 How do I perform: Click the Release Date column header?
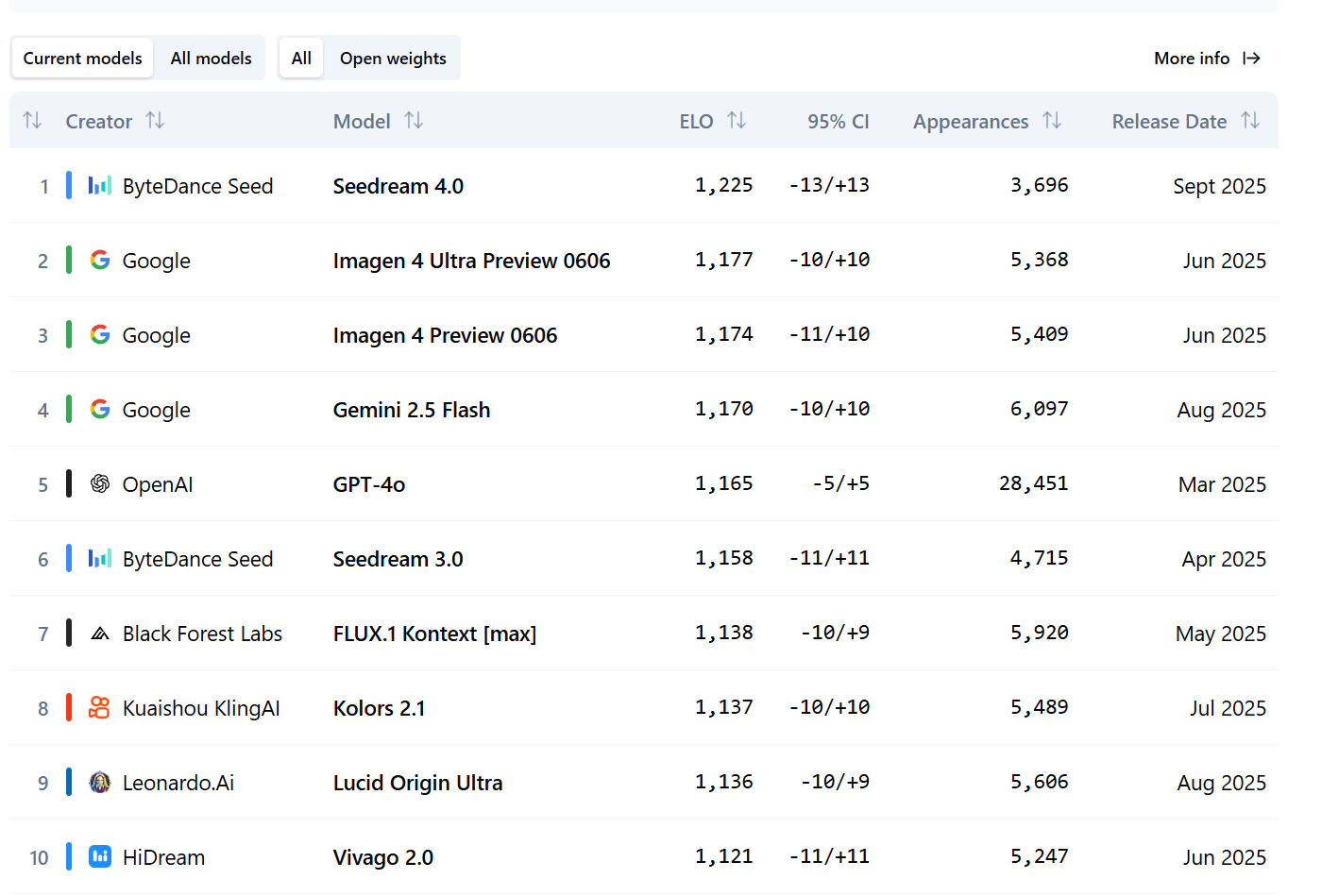[x=1169, y=121]
